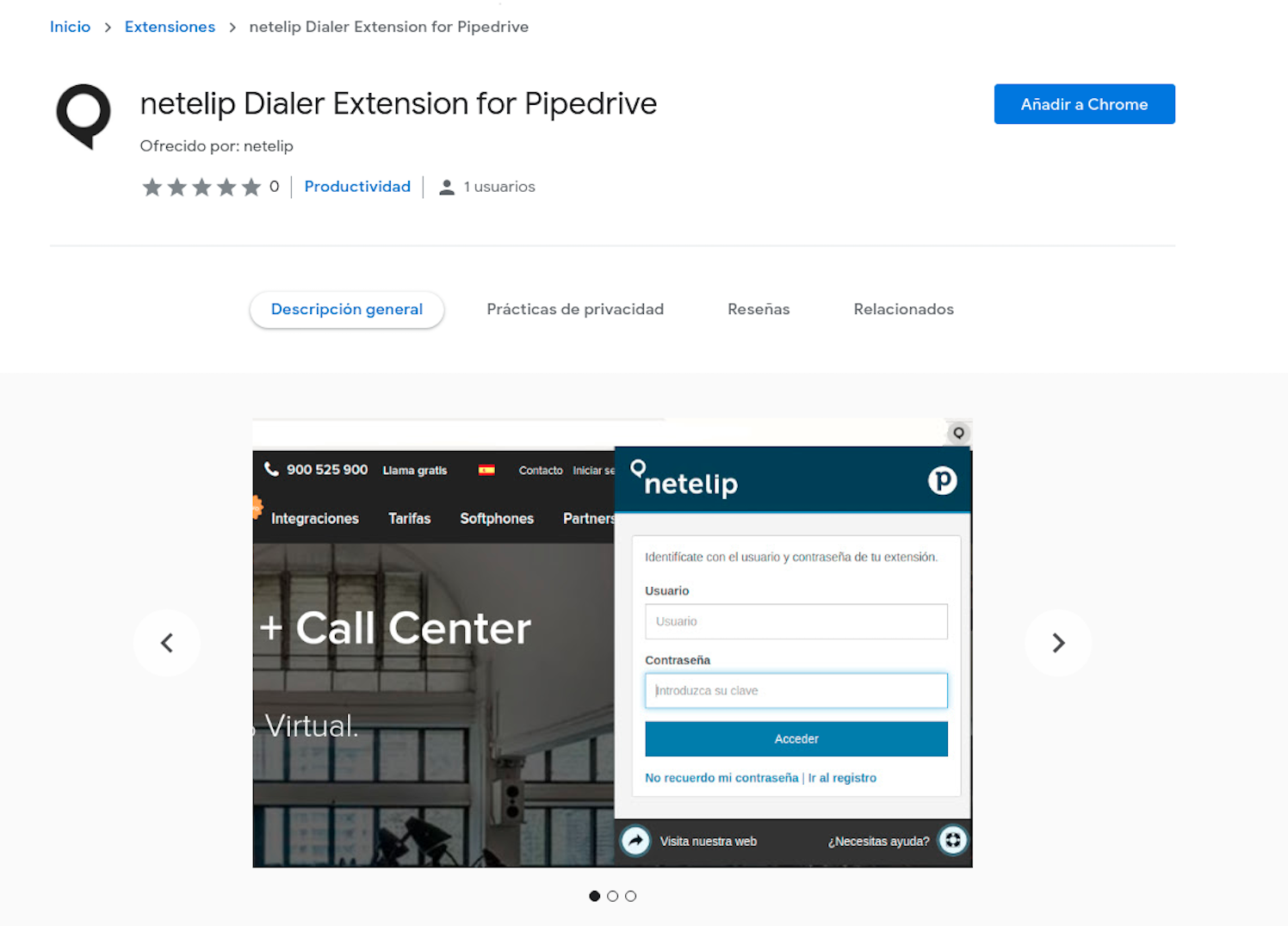Click the '1 usuarios' text
Image resolution: width=1288 pixels, height=926 pixels.
(499, 187)
